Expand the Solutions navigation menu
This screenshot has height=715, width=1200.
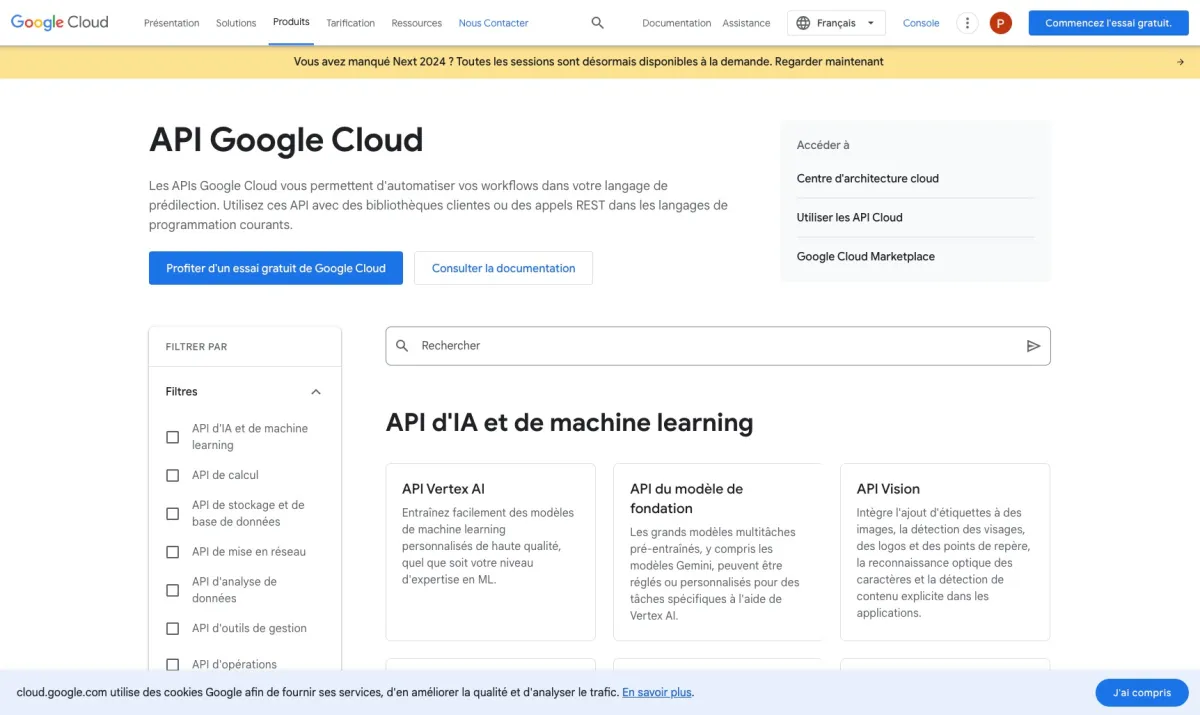coord(236,23)
